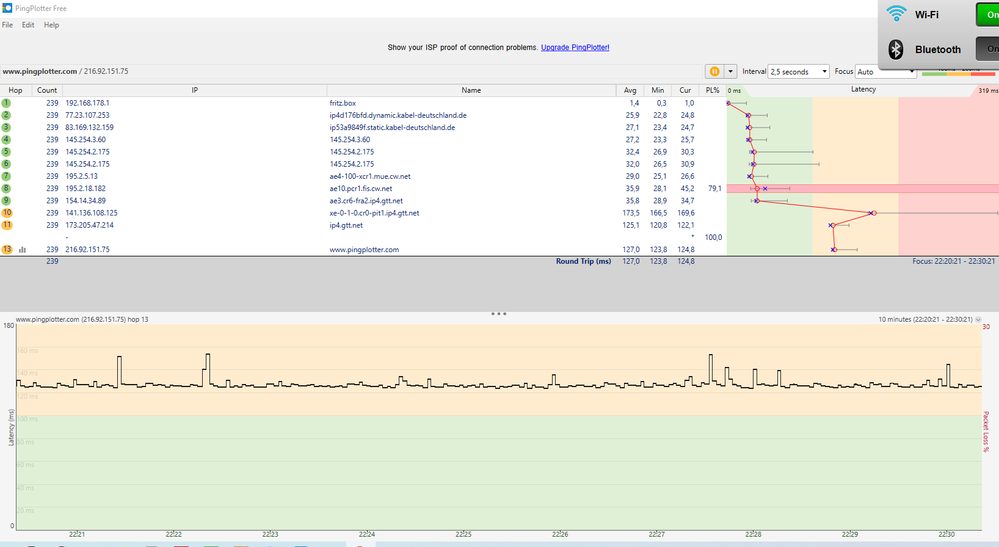Select hop 4 green circle icon
This screenshot has width=999, height=547.
pyautogui.click(x=6, y=139)
